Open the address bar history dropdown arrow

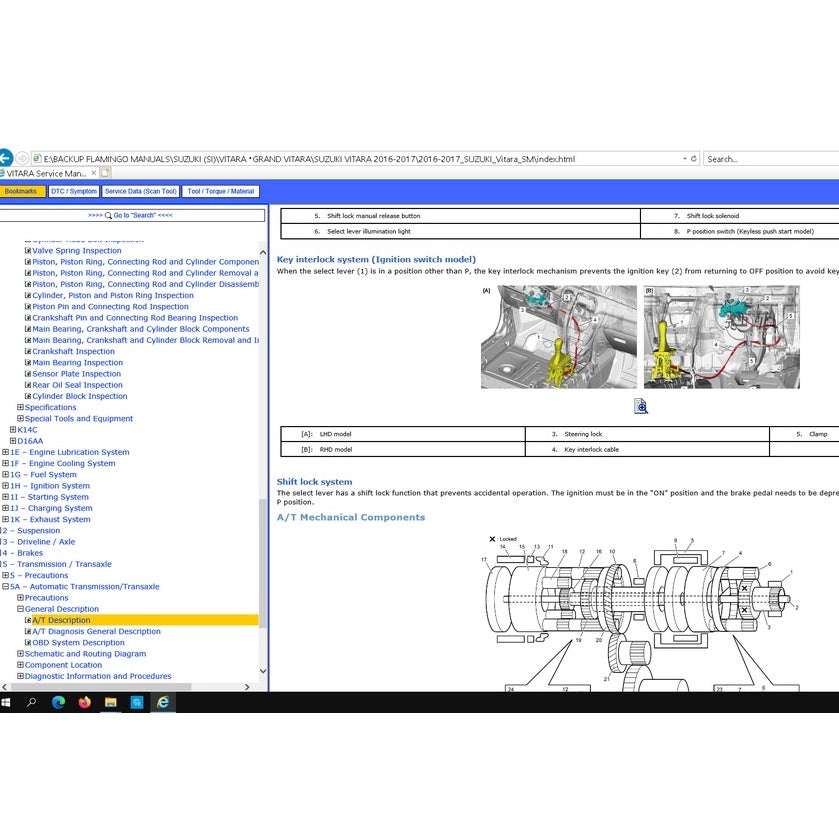pyautogui.click(x=685, y=158)
